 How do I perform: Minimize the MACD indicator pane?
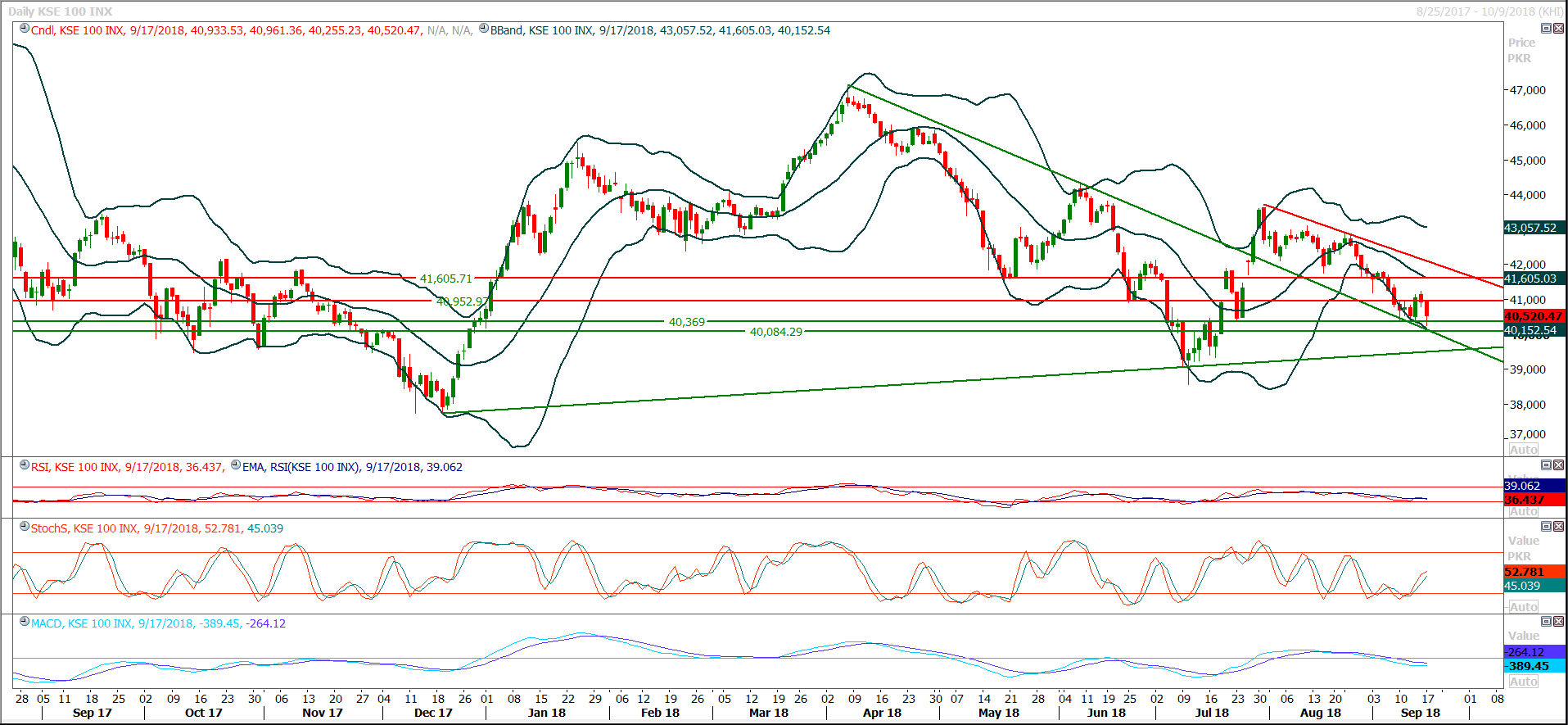pyautogui.click(x=1546, y=621)
